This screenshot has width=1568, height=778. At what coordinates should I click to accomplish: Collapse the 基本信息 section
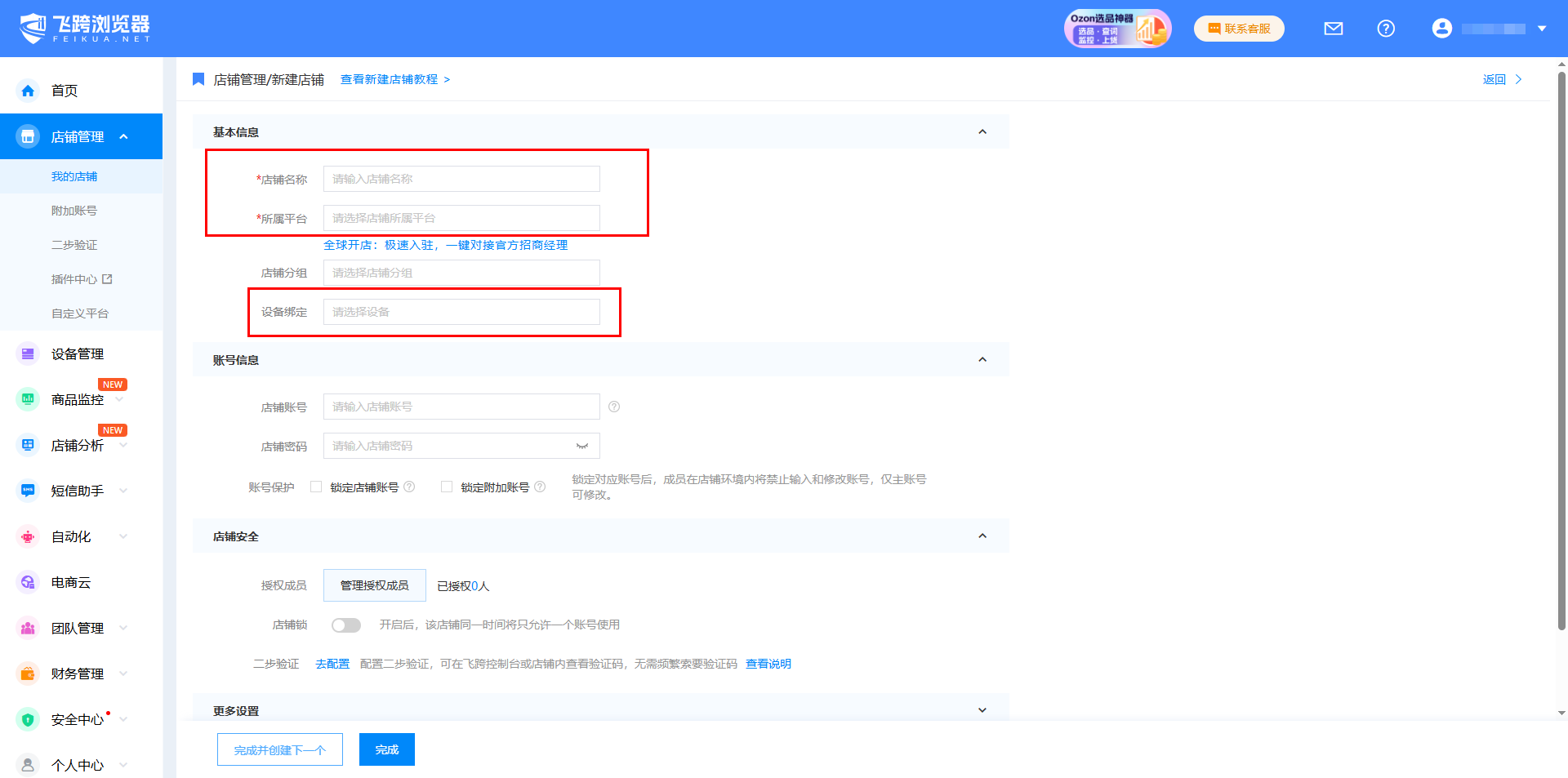[x=982, y=131]
